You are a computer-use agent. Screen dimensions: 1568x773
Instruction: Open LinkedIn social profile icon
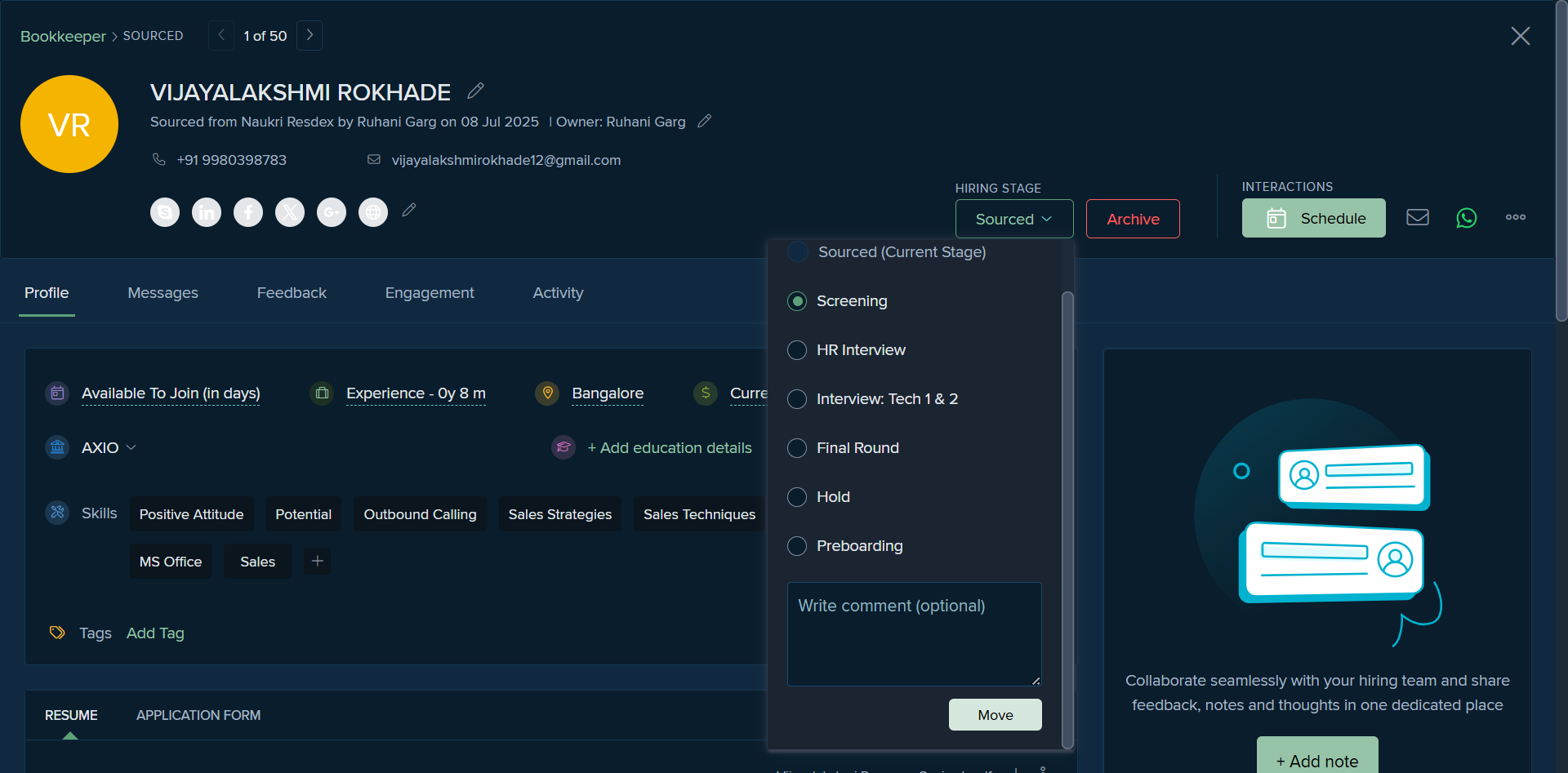[x=207, y=212]
